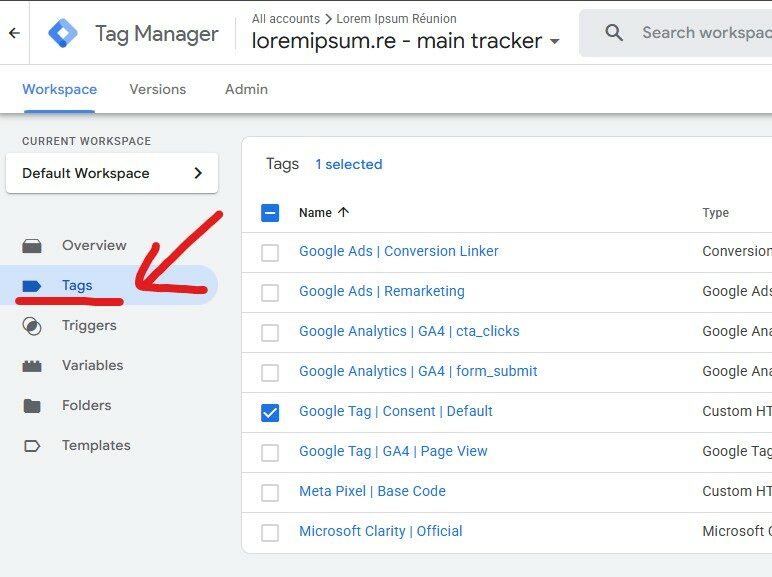Open Templates in the sidebar
Image resolution: width=772 pixels, height=577 pixels.
pos(96,445)
